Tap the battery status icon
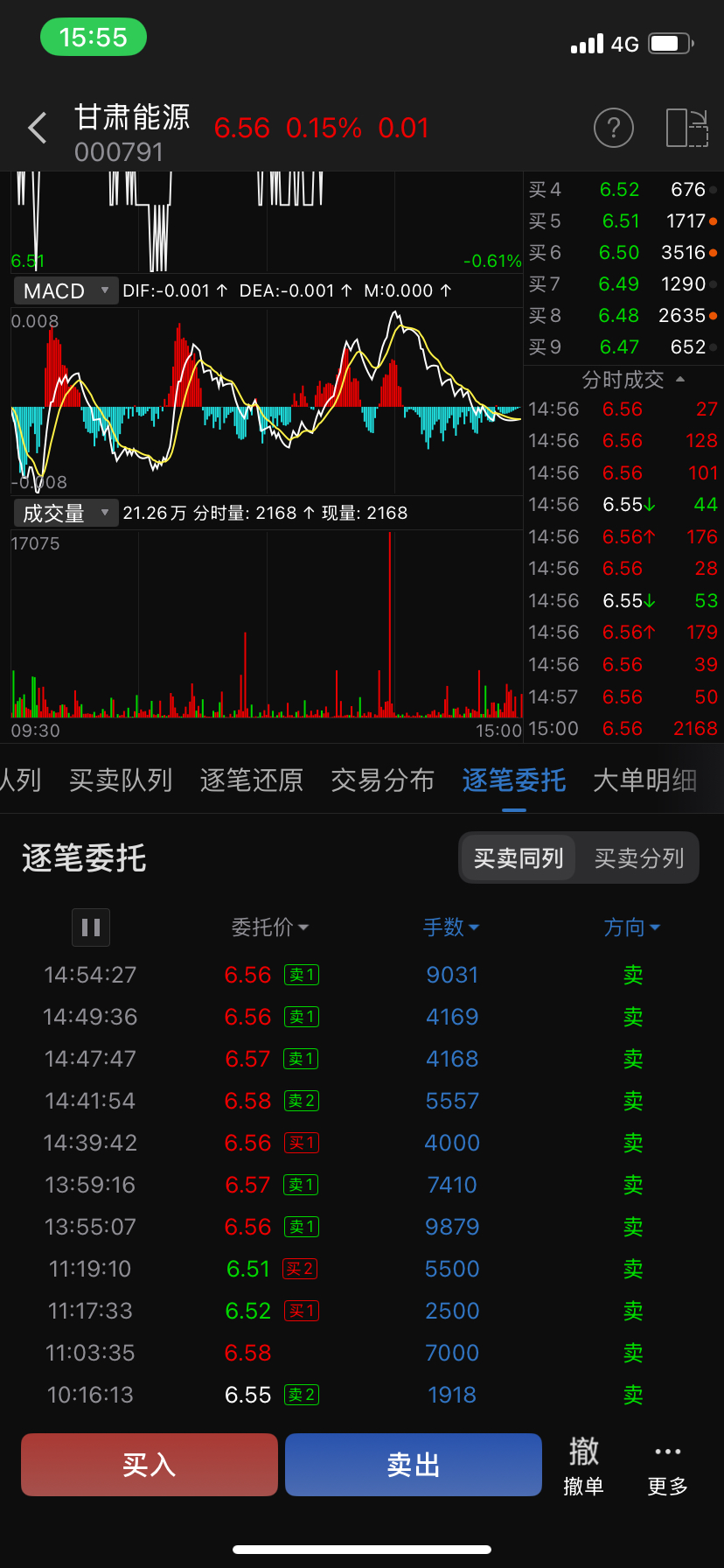 coord(672,43)
